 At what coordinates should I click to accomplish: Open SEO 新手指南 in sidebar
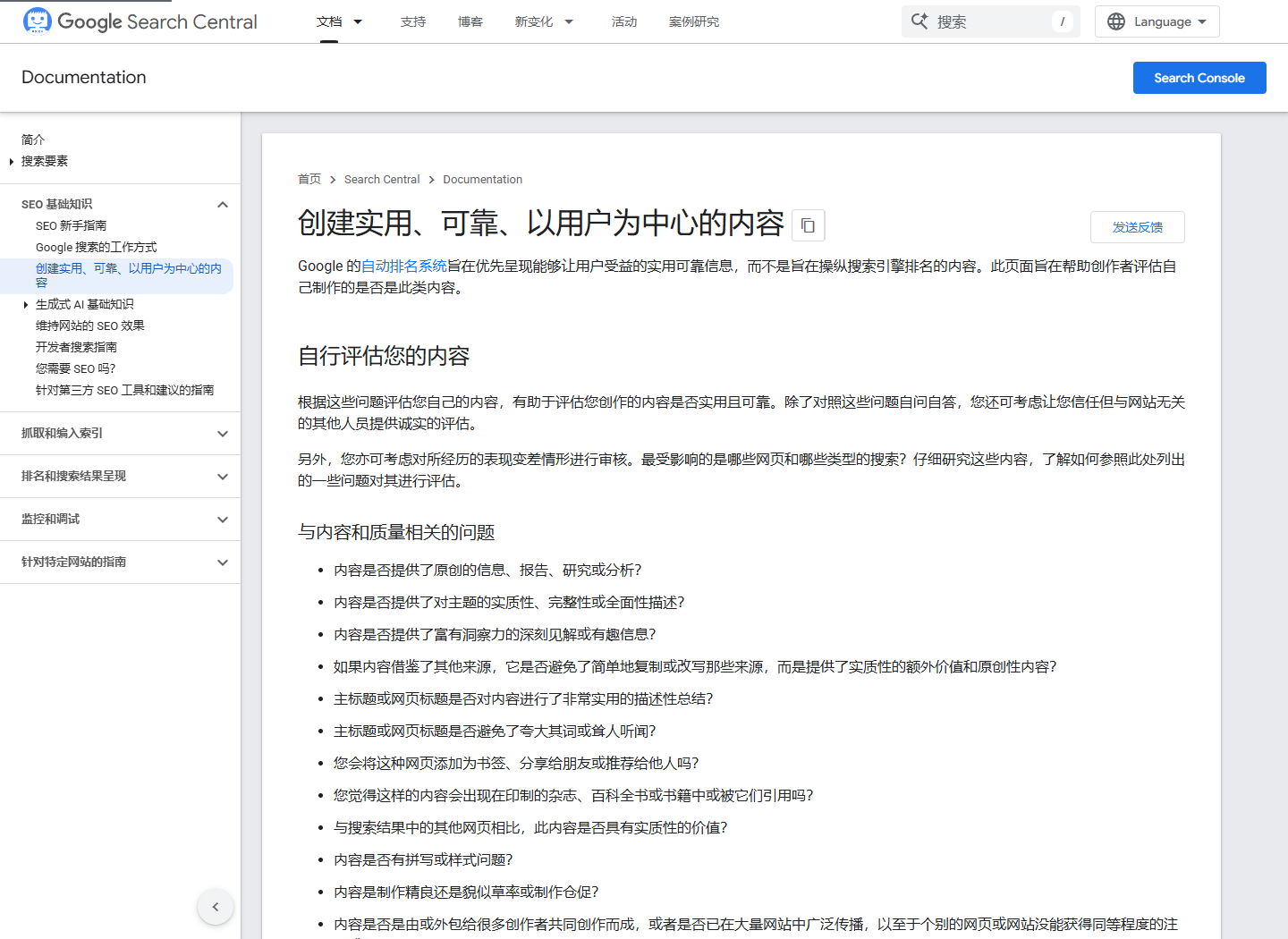point(72,226)
